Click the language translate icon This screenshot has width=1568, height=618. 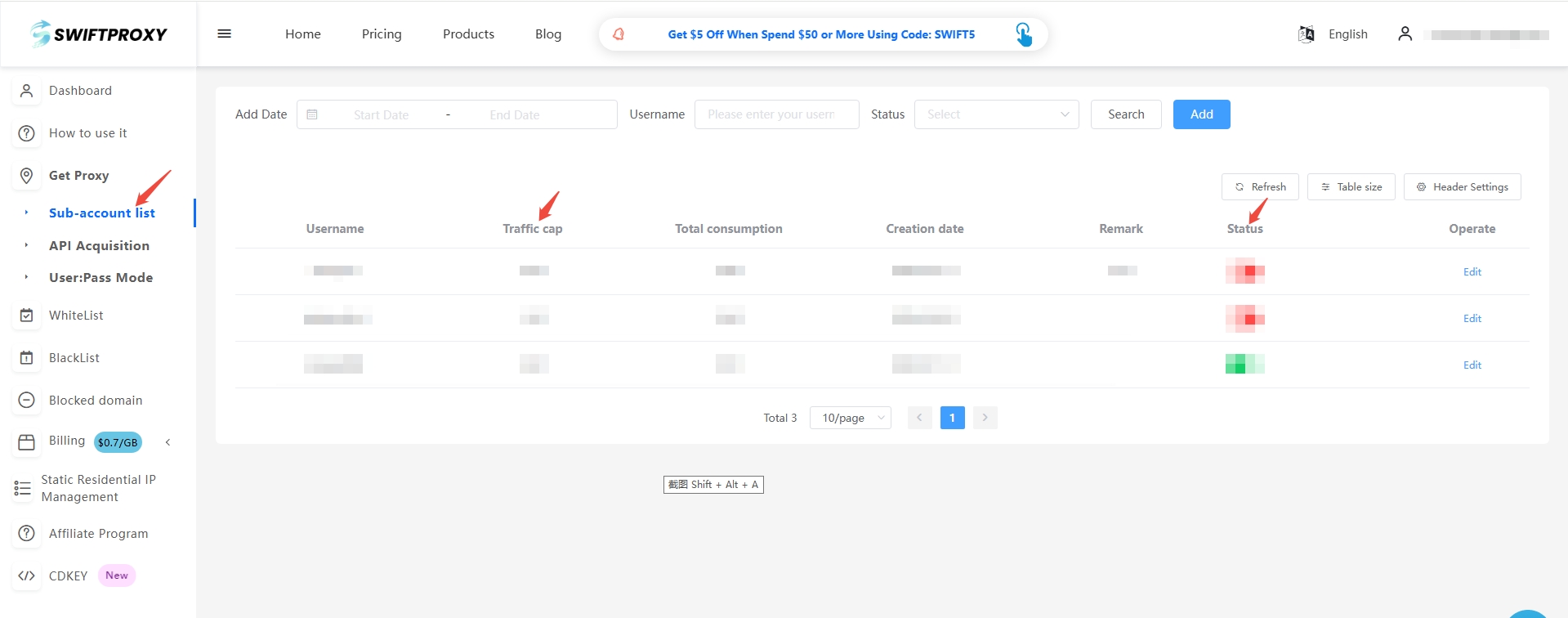[1306, 34]
